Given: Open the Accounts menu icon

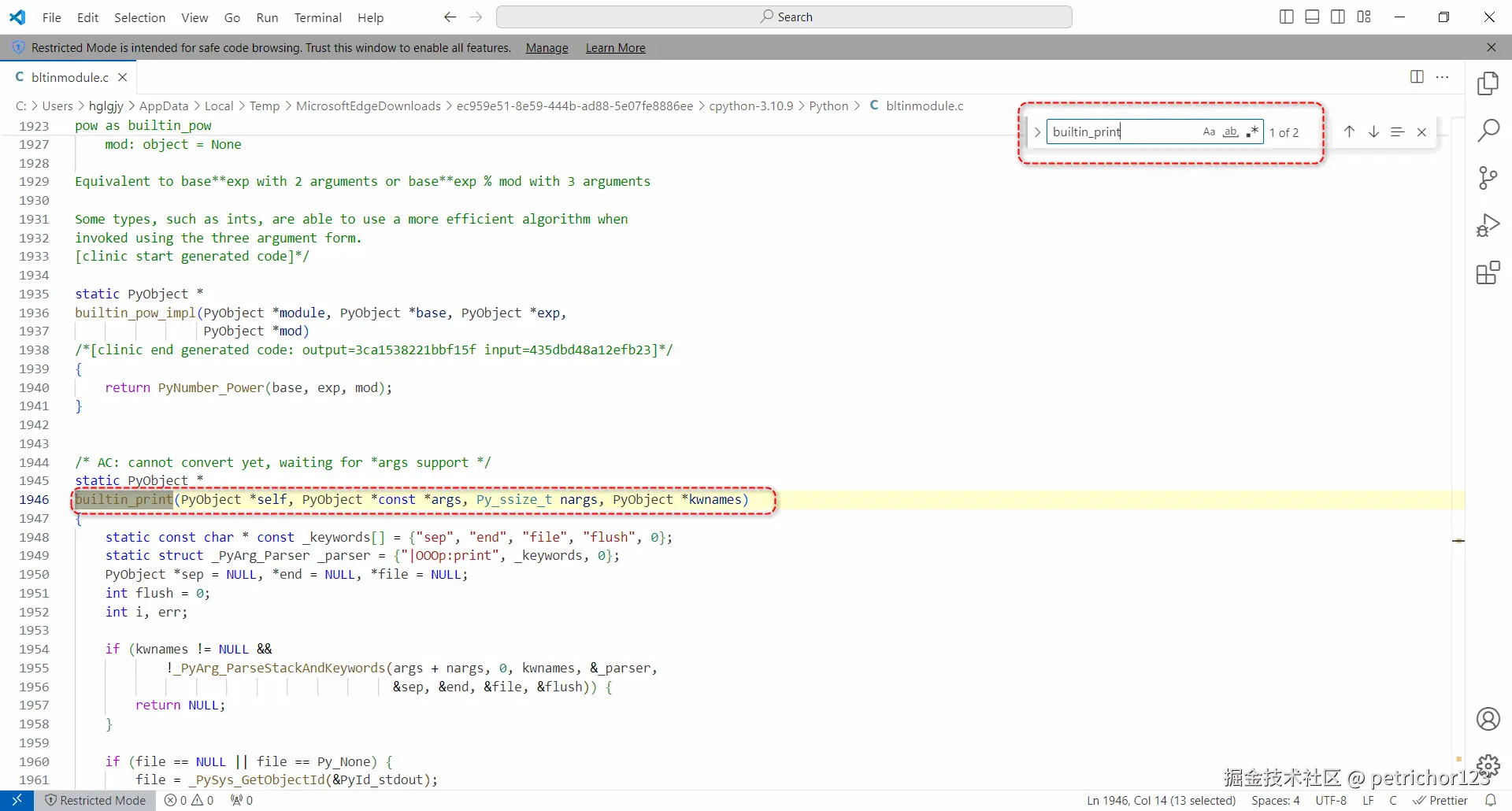Looking at the screenshot, I should [1488, 719].
